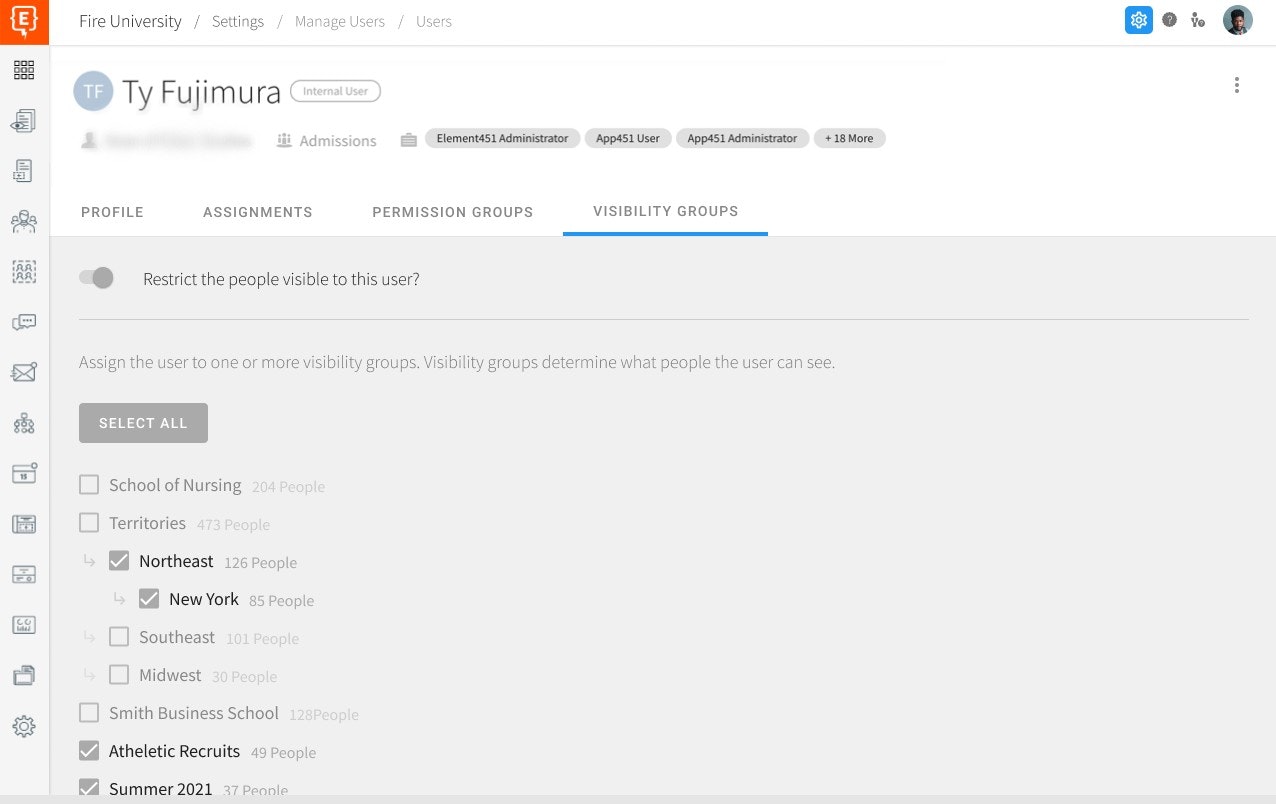Screen dimensions: 1276x804
Task: Open the forms page icon in sidebar
Action: [24, 171]
